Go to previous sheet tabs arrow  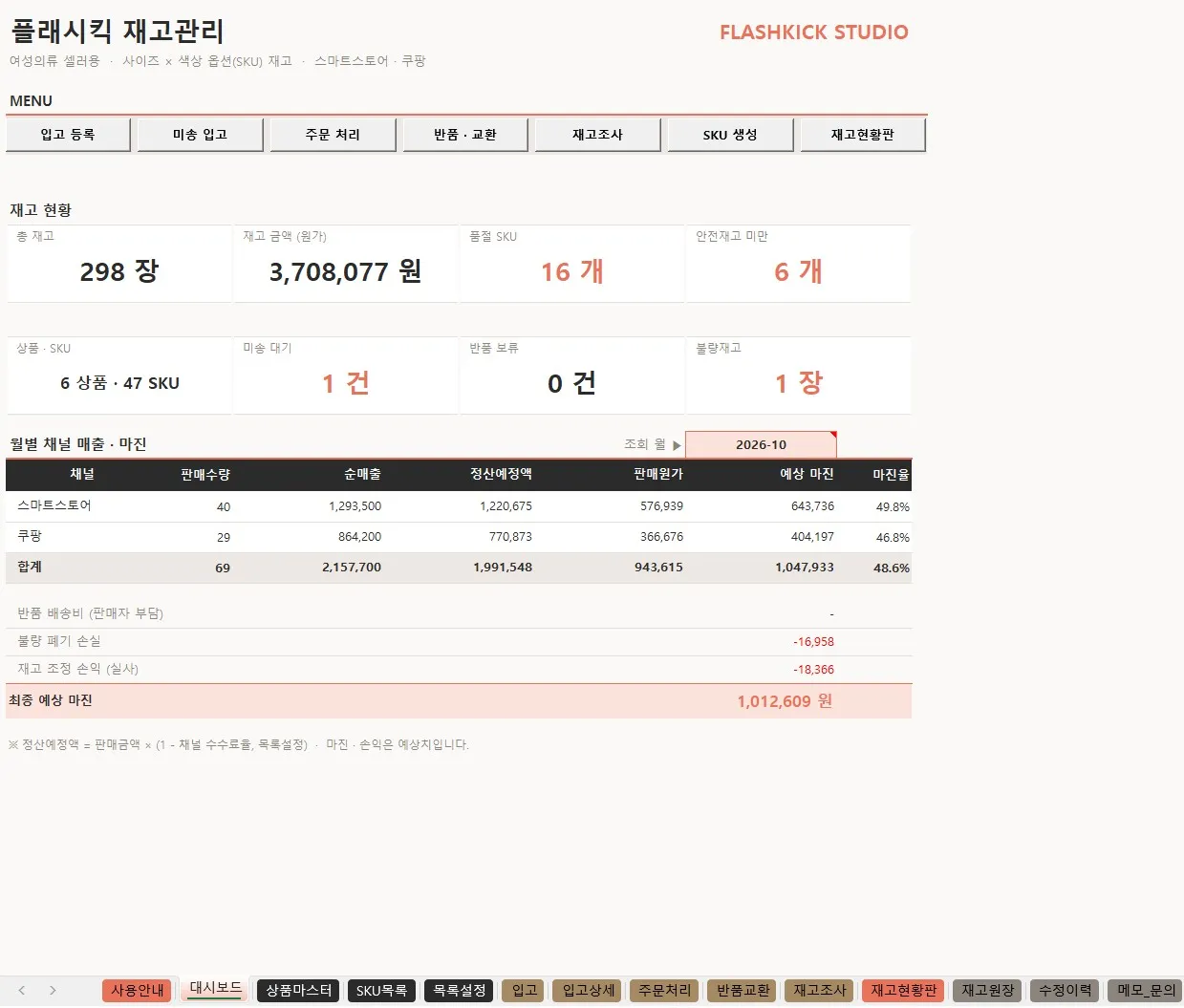point(22,991)
